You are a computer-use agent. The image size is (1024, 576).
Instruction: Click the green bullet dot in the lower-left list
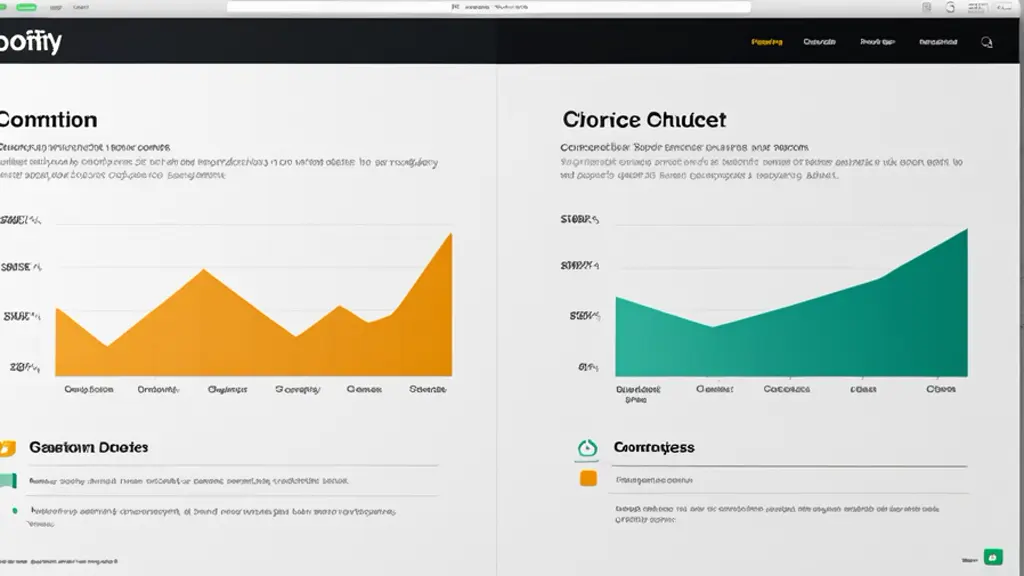[15, 511]
